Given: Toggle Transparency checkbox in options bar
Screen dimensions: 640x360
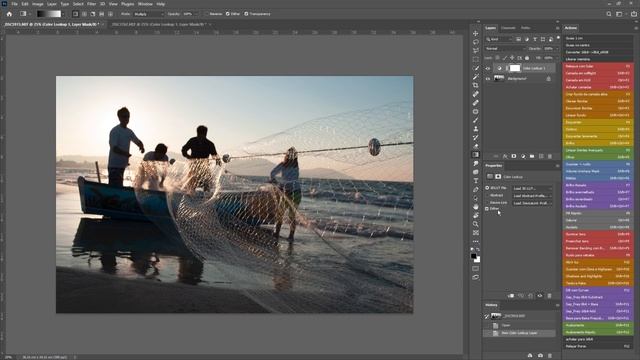Looking at the screenshot, I should pos(246,14).
